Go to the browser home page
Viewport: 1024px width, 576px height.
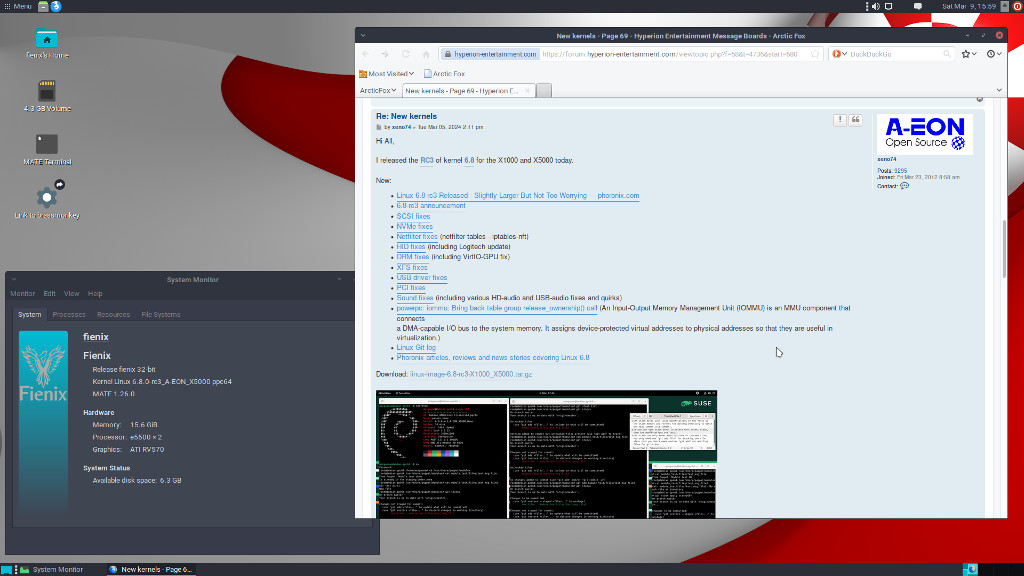[x=426, y=54]
